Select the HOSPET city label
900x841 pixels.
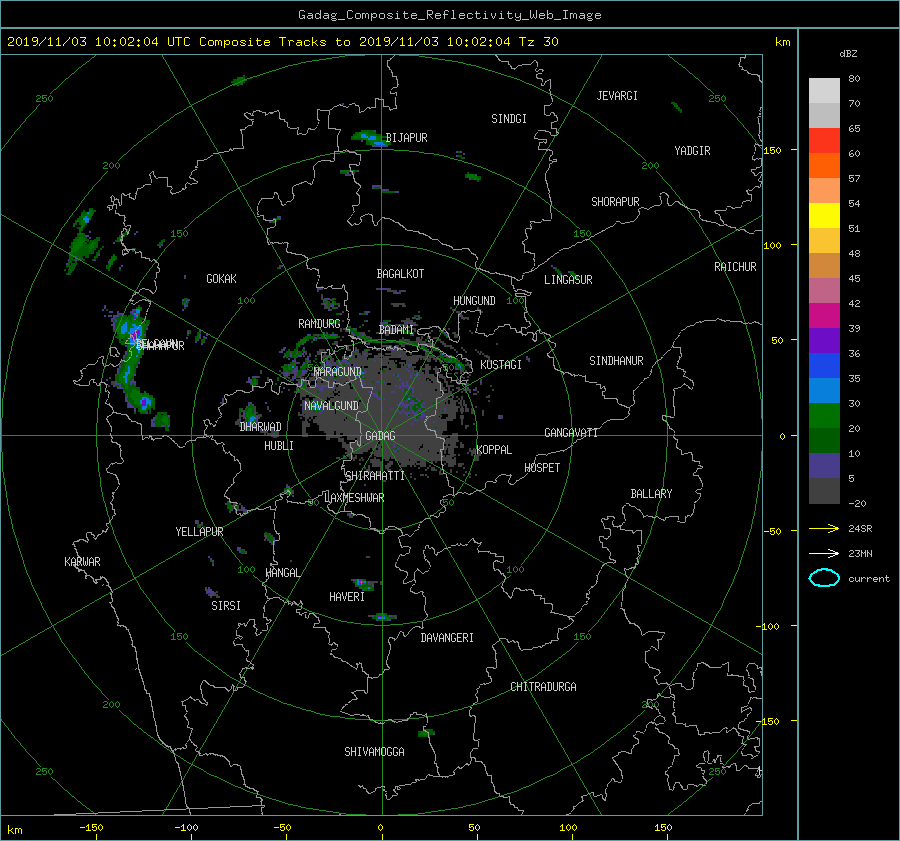[x=542, y=468]
